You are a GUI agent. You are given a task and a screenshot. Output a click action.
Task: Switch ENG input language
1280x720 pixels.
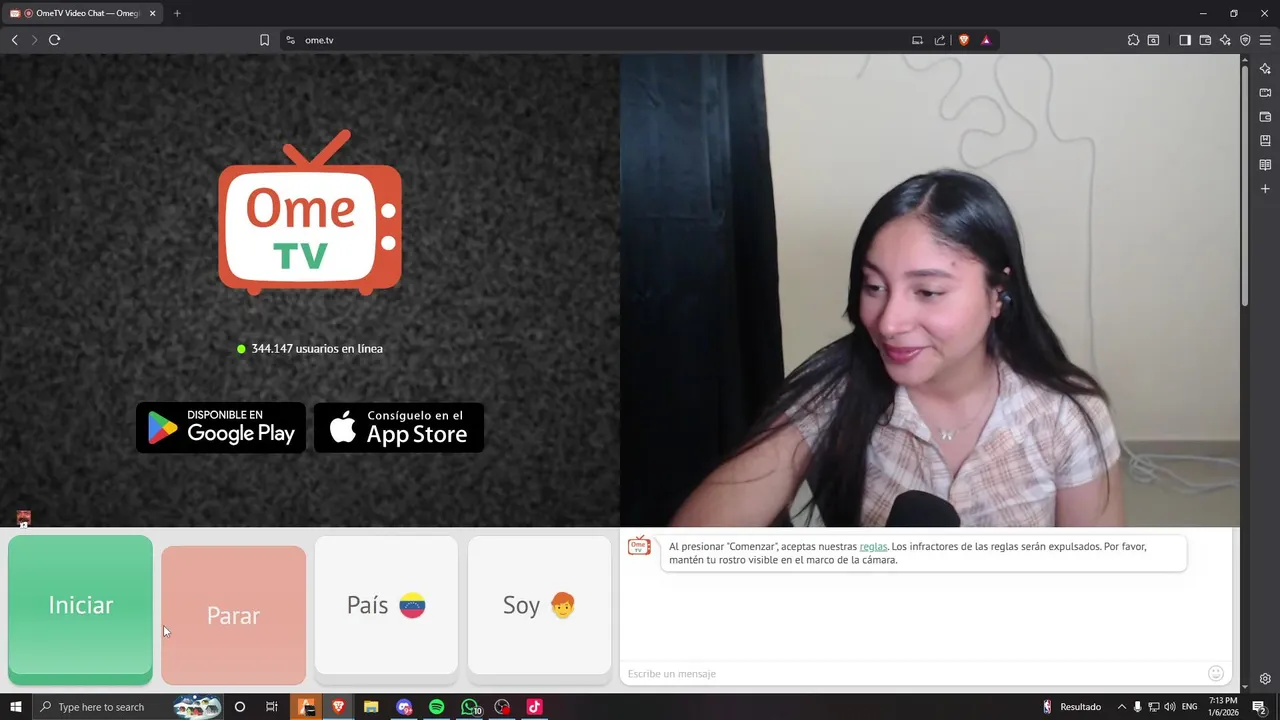pos(1190,707)
